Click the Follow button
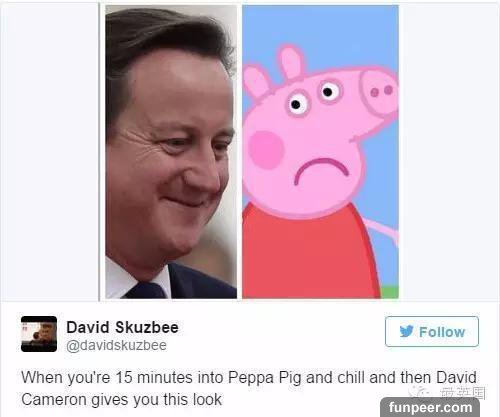 [x=432, y=332]
